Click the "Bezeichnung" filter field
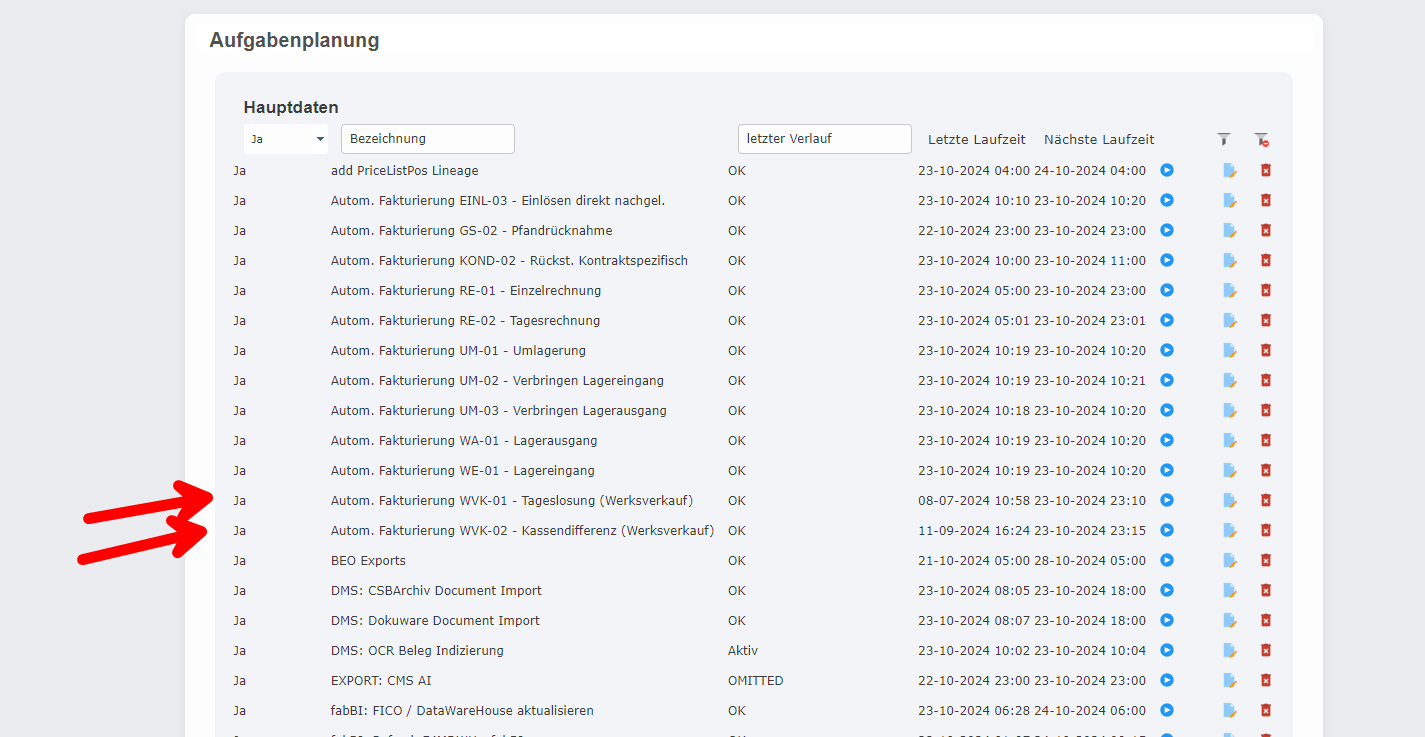The image size is (1425, 737). [x=428, y=138]
